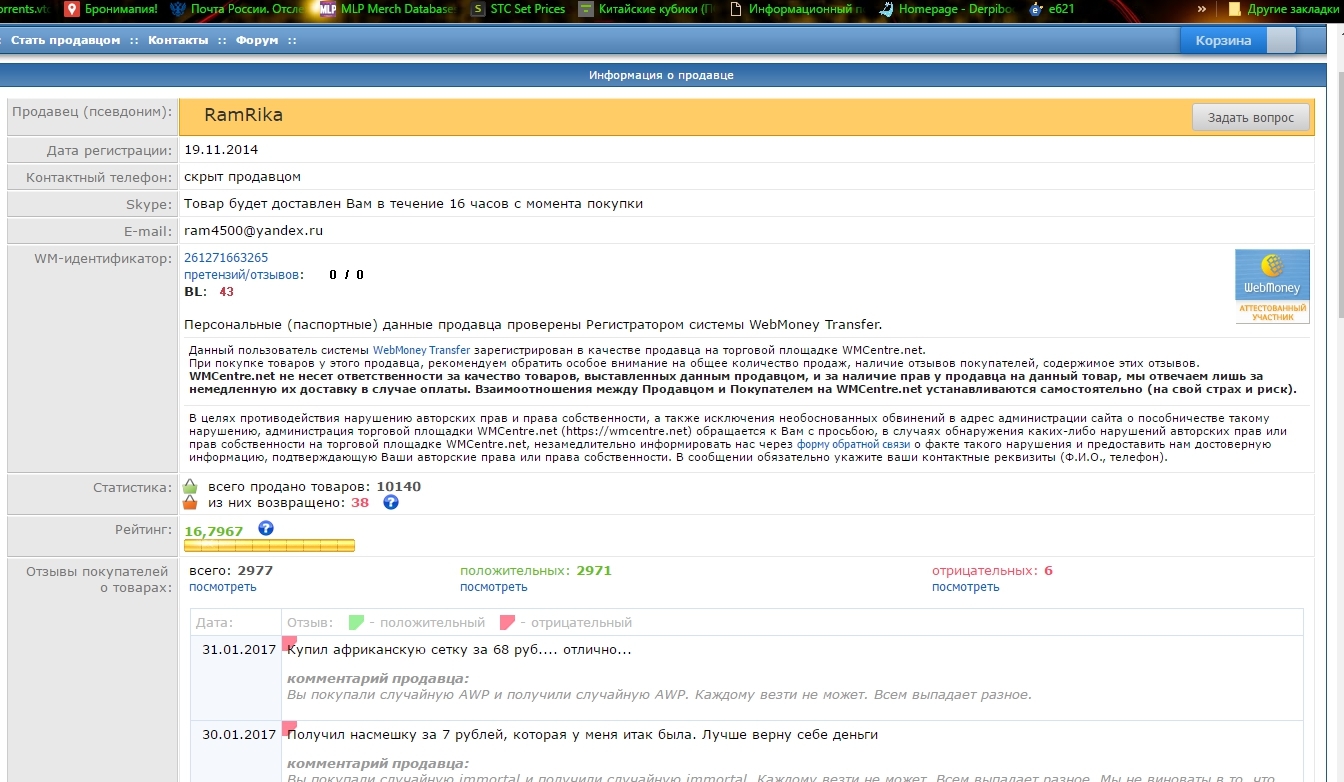Select the review date 30.01.2017

pos(239,734)
